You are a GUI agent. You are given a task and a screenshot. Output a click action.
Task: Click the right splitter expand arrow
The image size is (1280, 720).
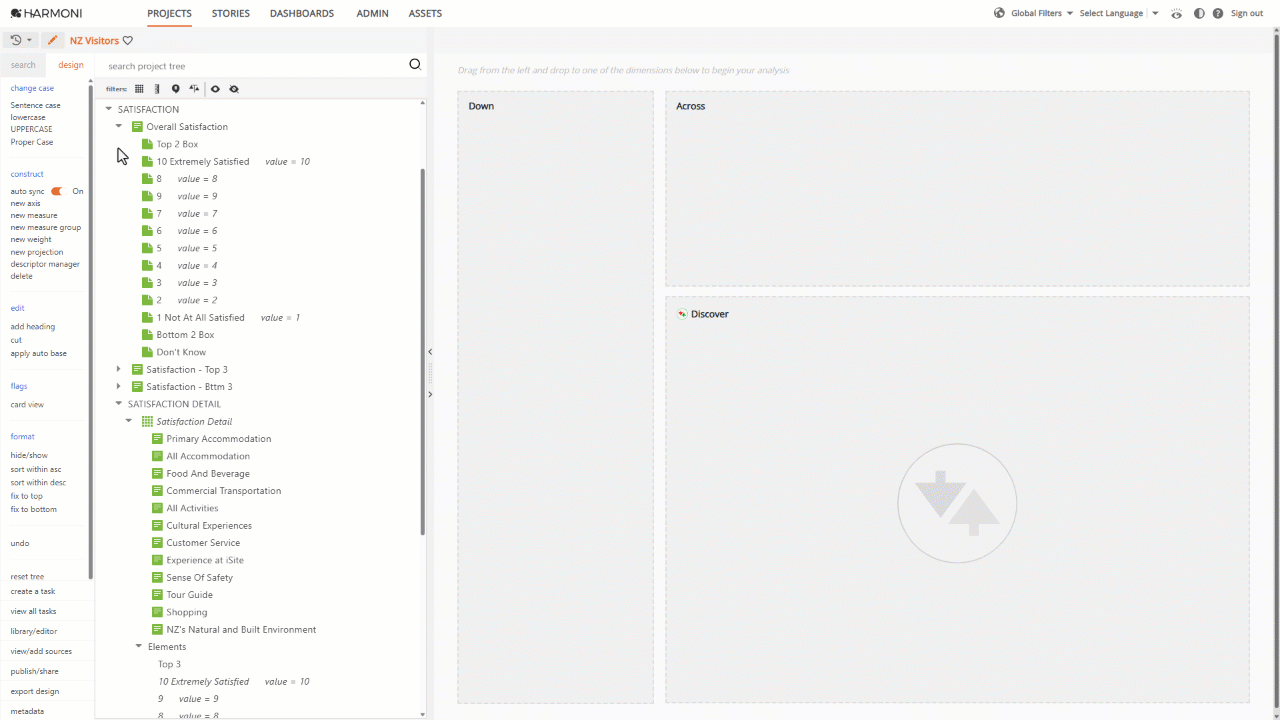[x=430, y=395]
